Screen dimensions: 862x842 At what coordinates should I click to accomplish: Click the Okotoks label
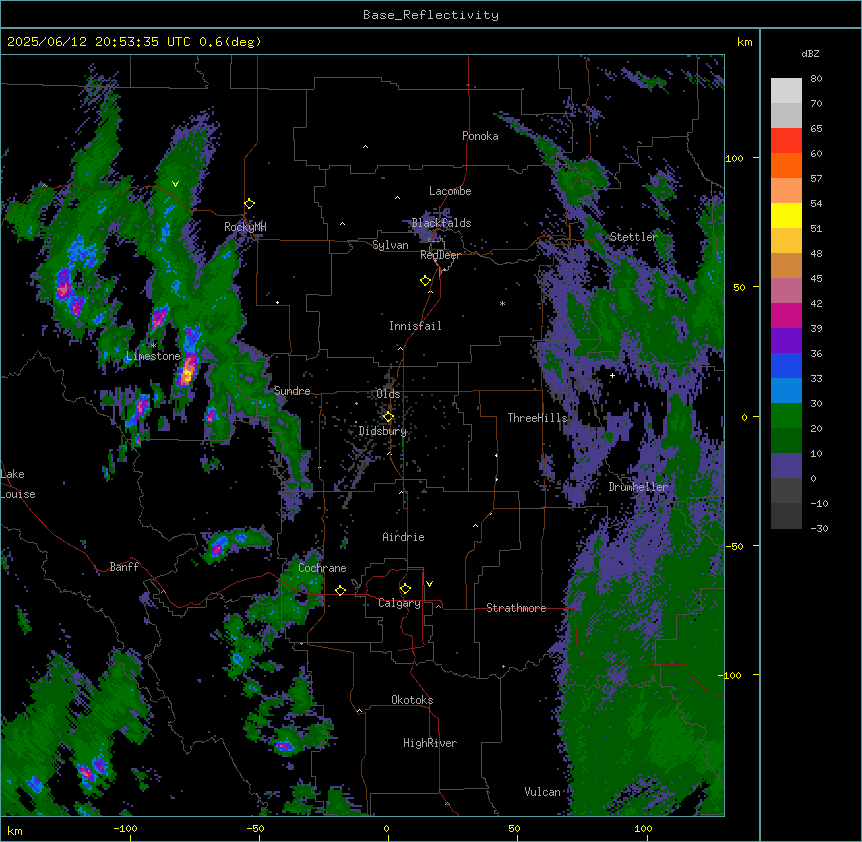point(412,700)
